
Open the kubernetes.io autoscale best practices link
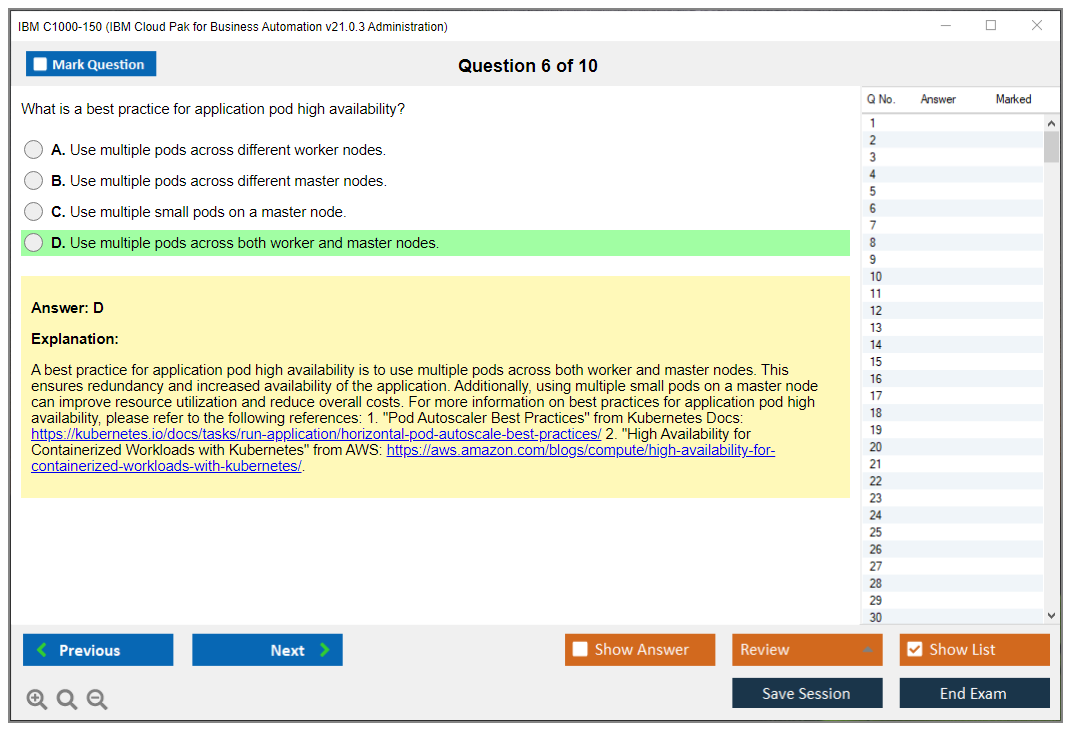pyautogui.click(x=316, y=434)
